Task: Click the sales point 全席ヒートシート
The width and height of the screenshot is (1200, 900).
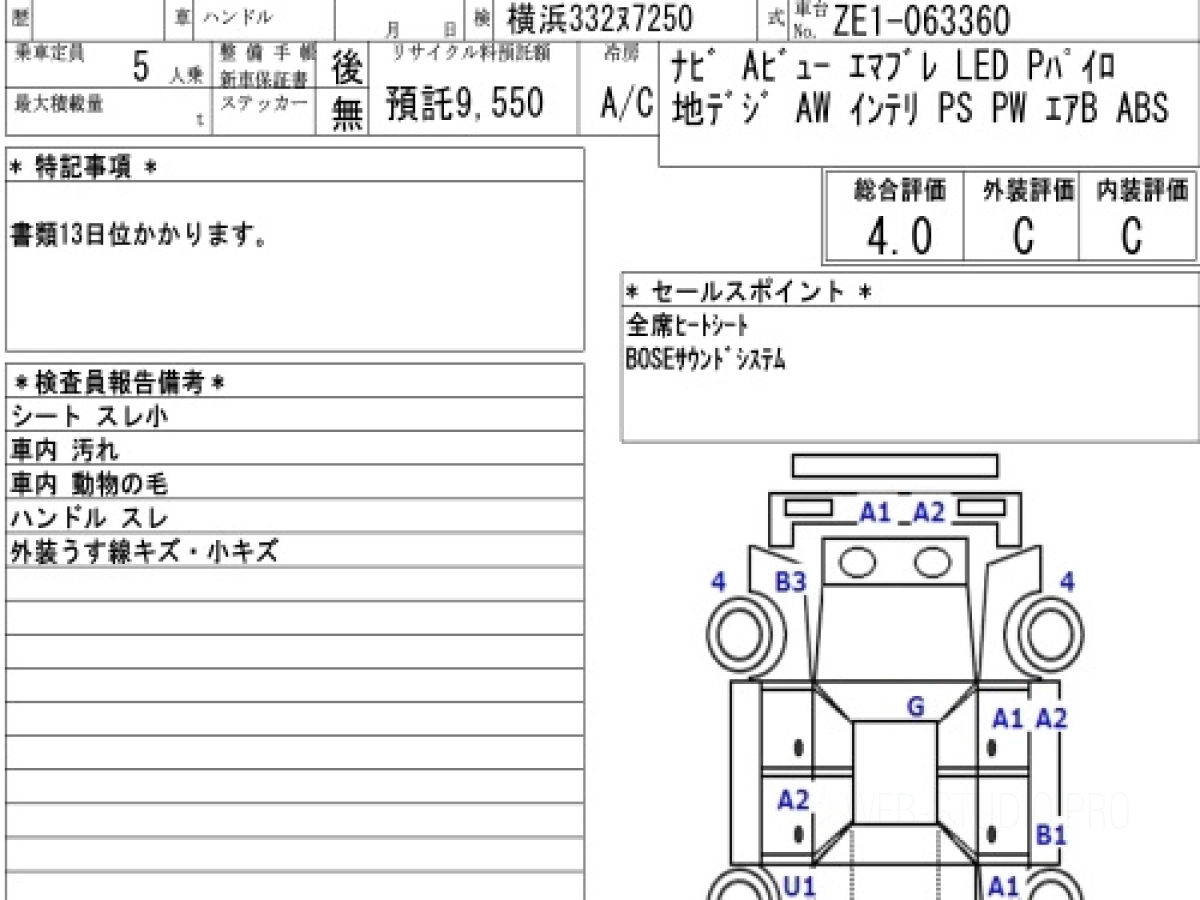Action: tap(687, 325)
